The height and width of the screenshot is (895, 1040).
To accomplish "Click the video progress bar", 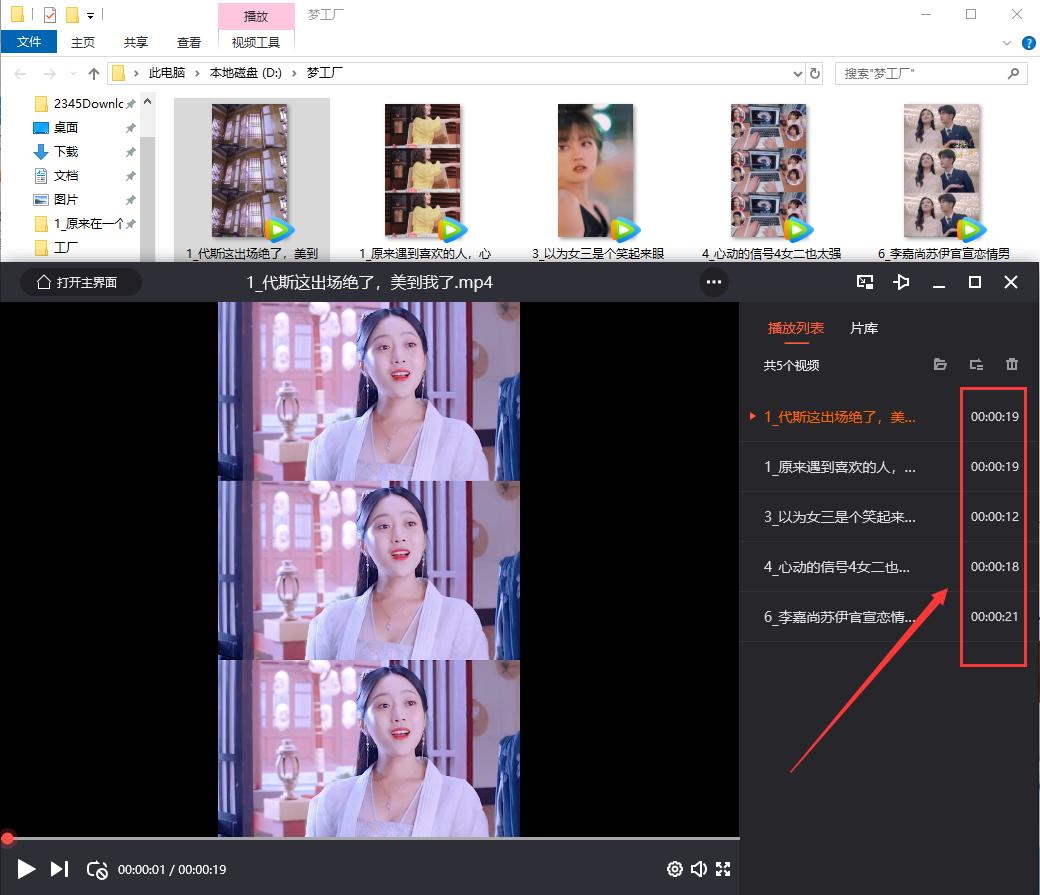I will (x=370, y=838).
